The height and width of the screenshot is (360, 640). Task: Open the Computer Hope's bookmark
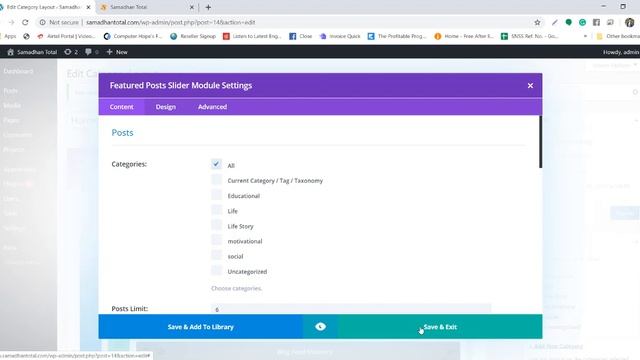133,36
